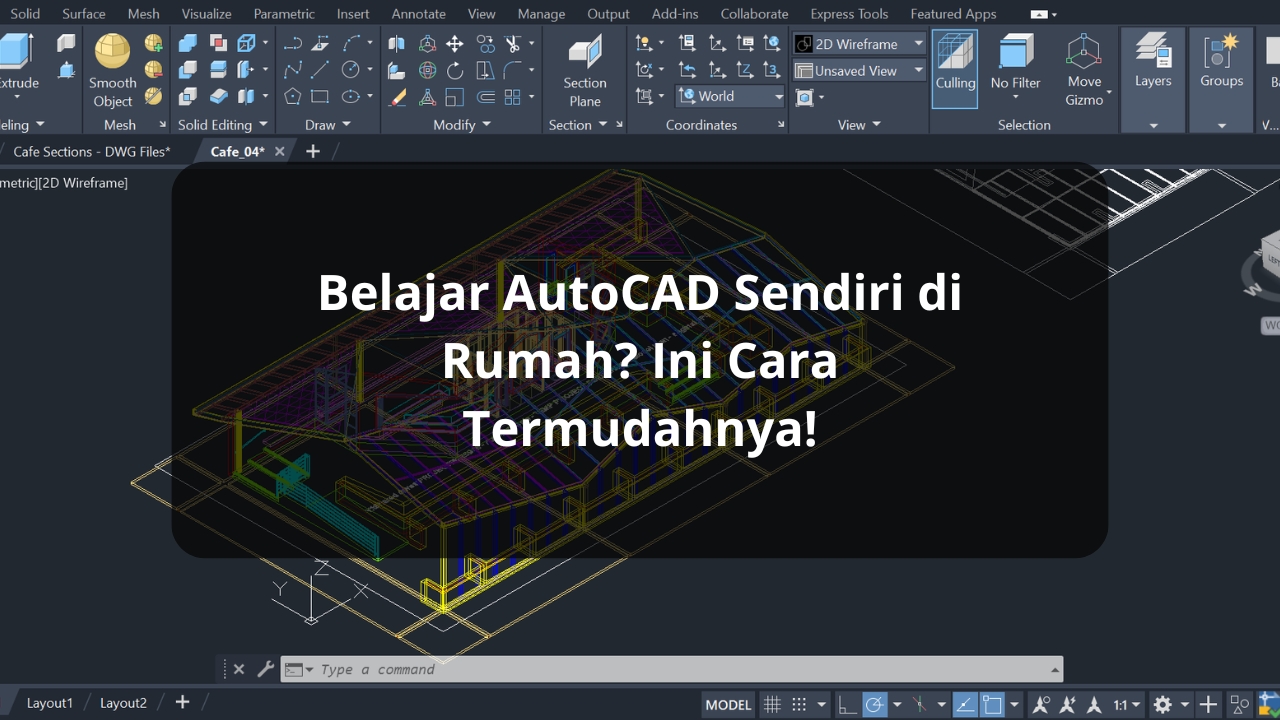Switch to the Layout1 tab
Image resolution: width=1280 pixels, height=720 pixels.
[49, 703]
